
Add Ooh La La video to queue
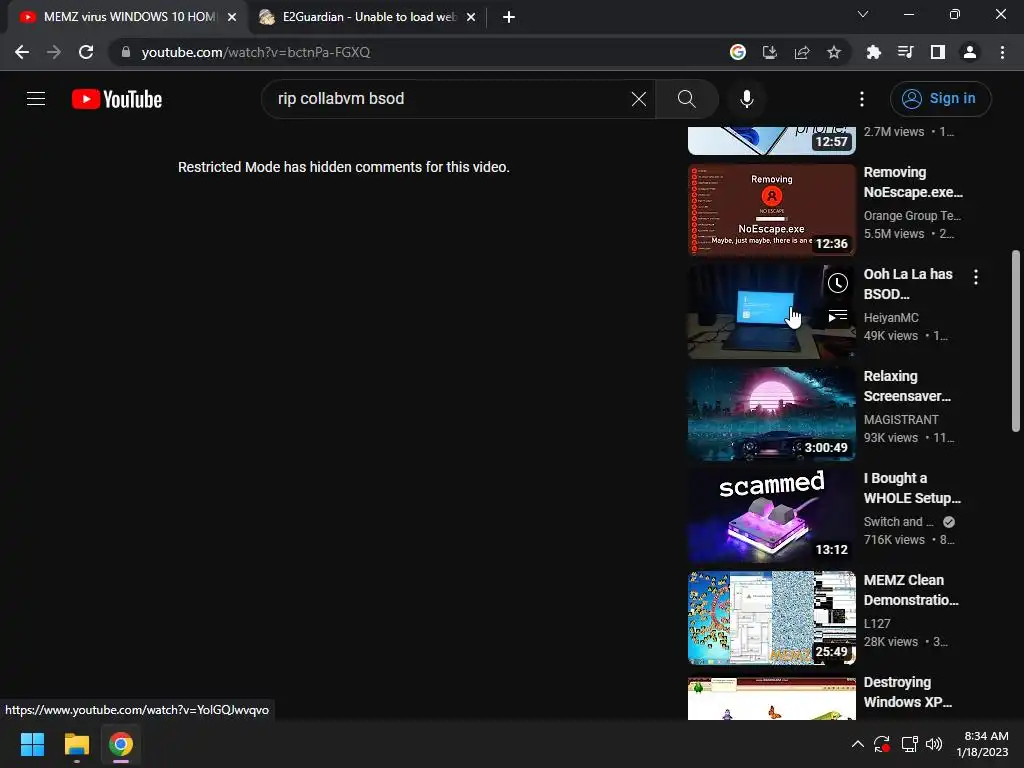(x=838, y=316)
